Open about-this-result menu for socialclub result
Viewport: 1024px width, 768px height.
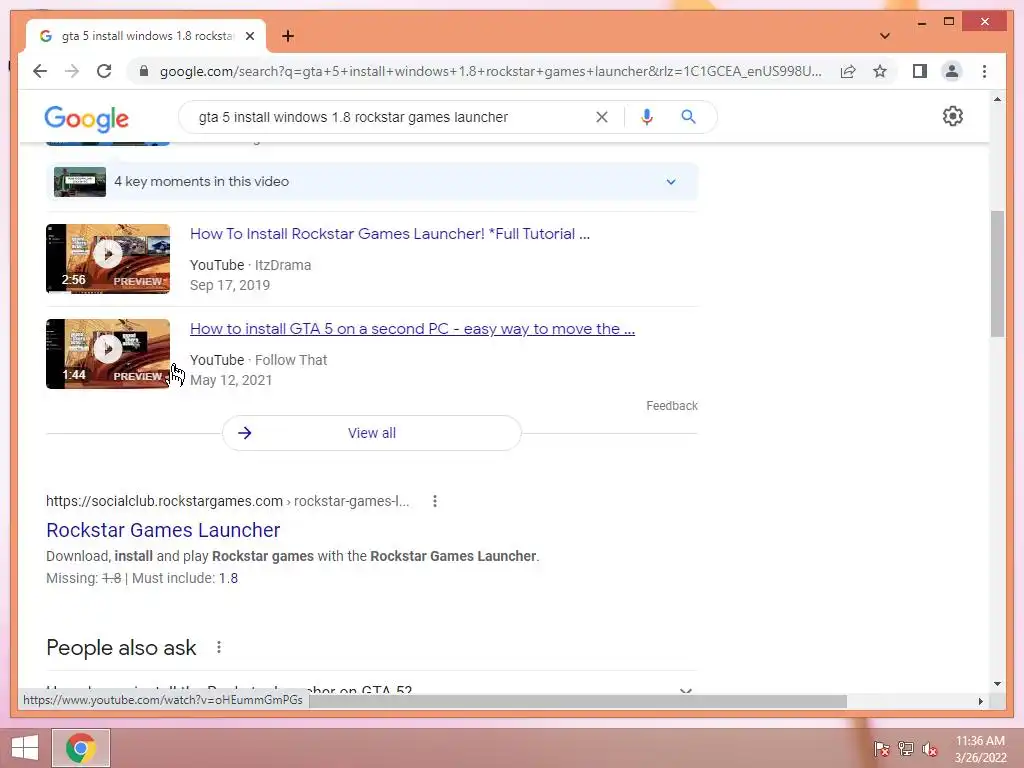click(435, 501)
